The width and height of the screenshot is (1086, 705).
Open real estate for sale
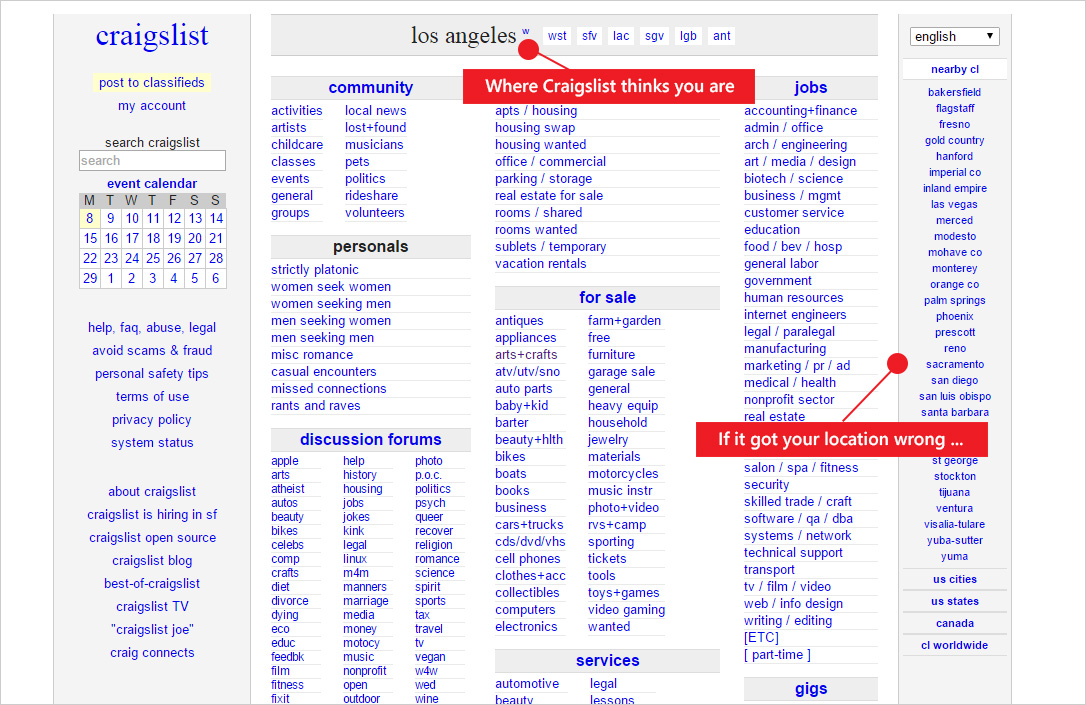point(549,196)
